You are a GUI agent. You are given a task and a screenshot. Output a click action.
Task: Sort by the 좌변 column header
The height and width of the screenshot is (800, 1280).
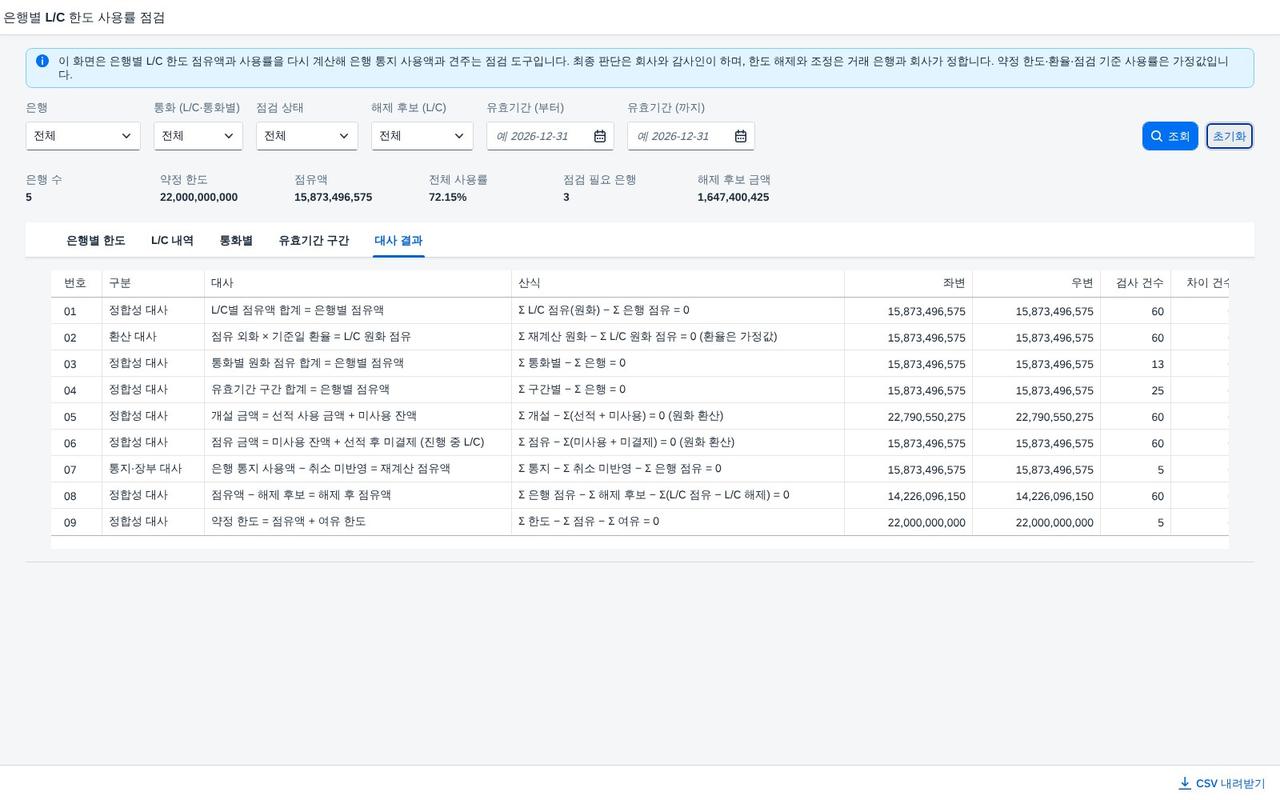pos(908,284)
